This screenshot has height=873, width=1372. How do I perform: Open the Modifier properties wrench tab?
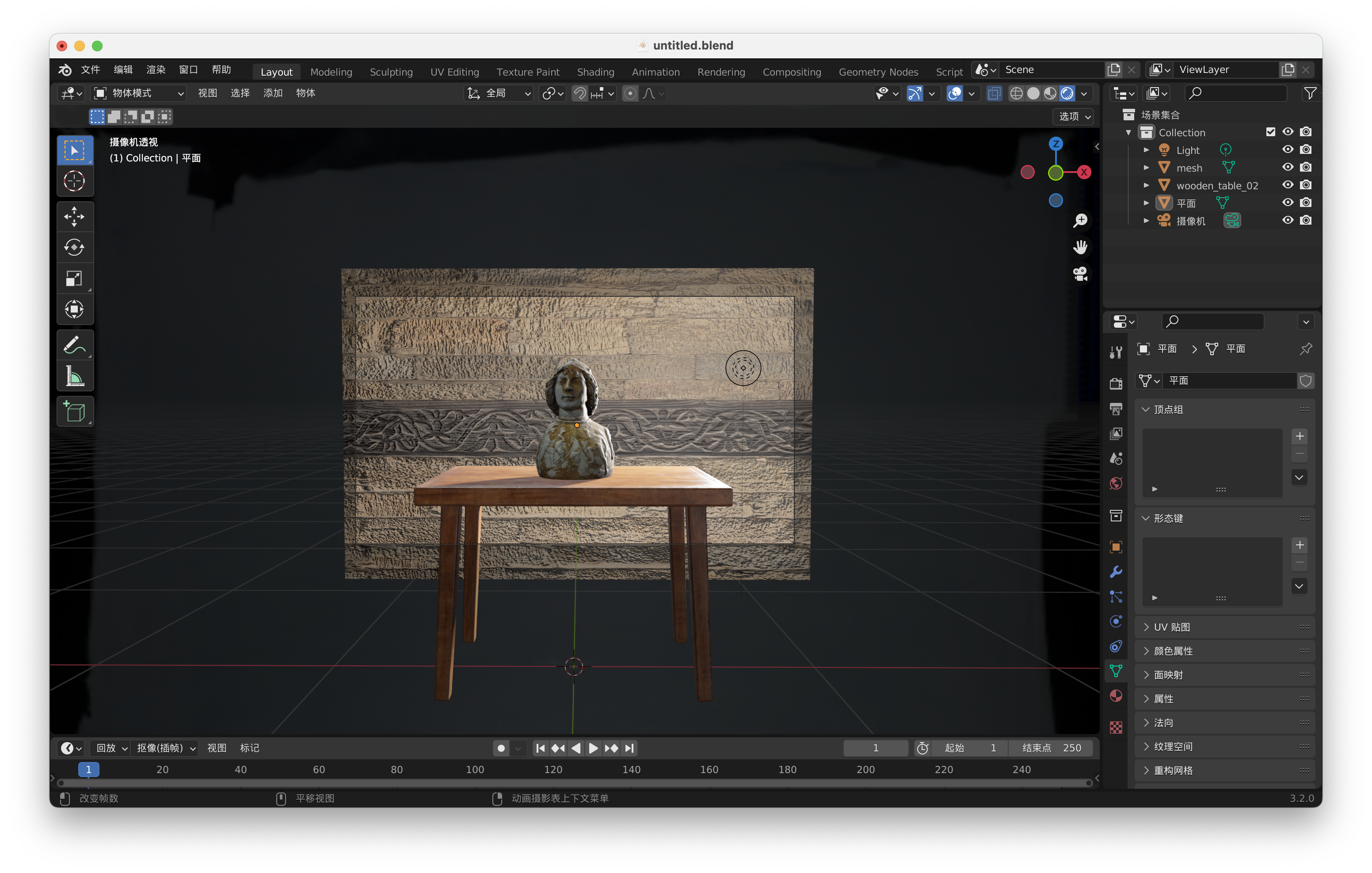[x=1116, y=572]
